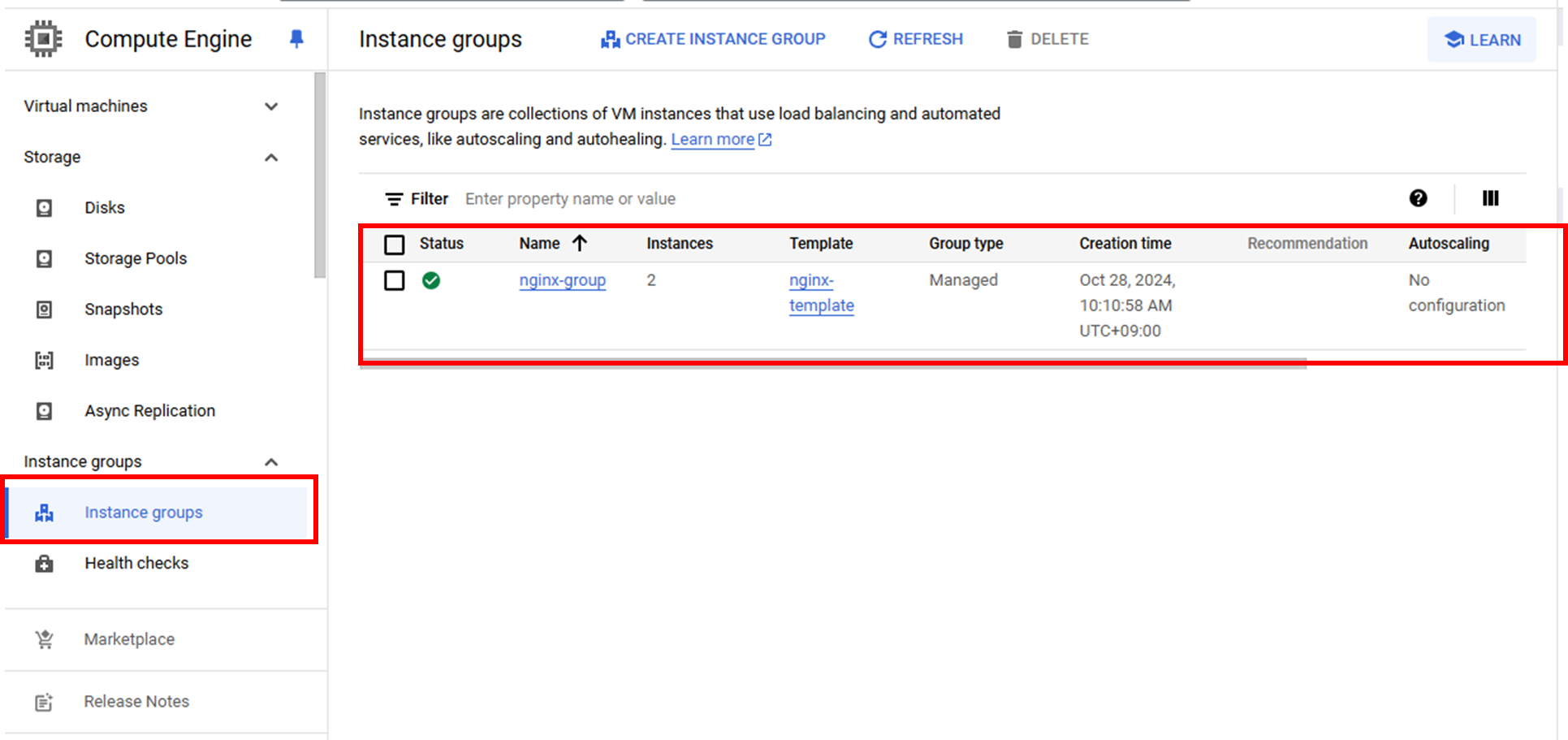Click the No configuration autoscaling cell
This screenshot has height=740, width=1568.
pos(1456,293)
